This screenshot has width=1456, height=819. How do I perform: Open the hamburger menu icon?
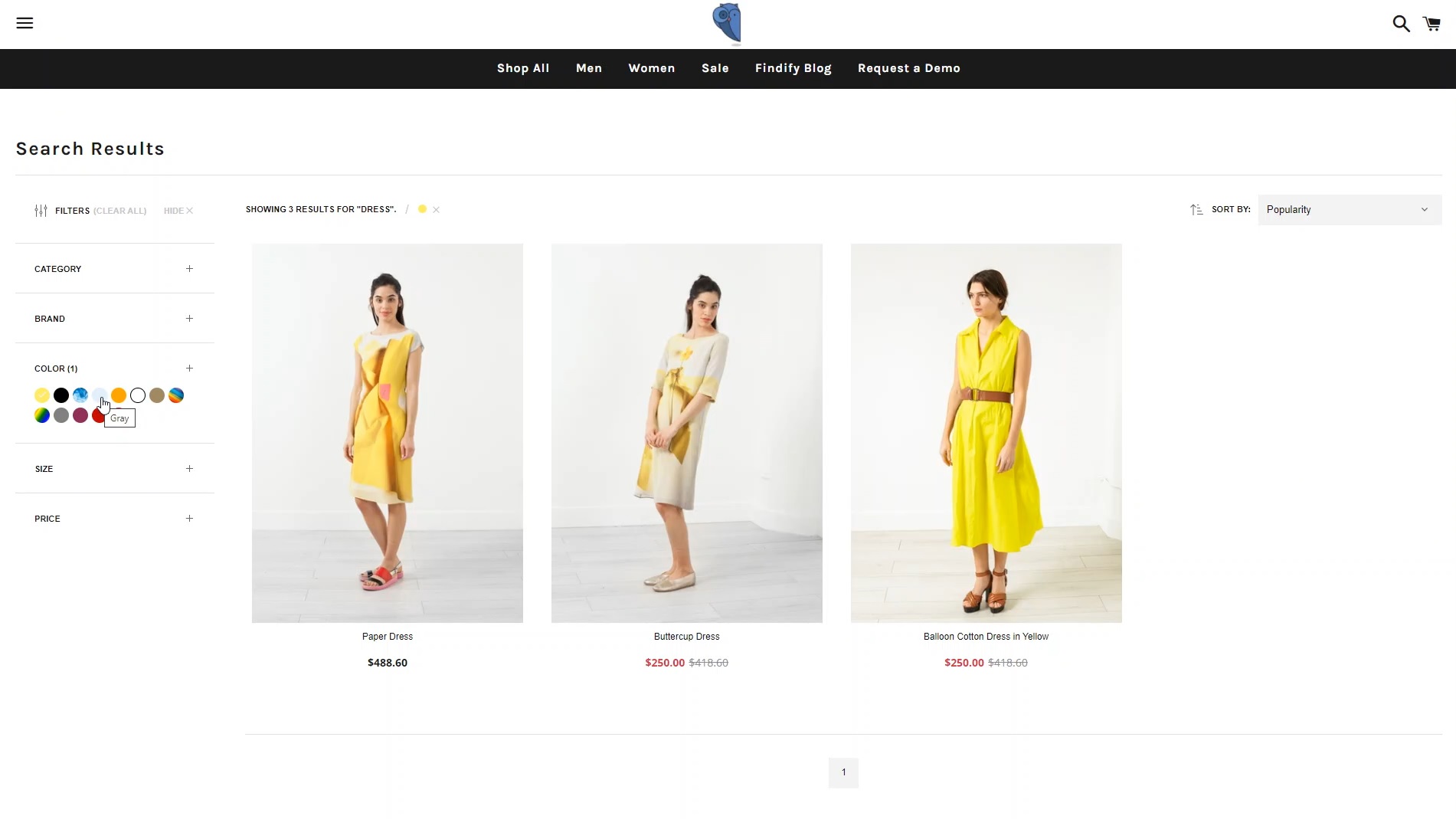(25, 23)
